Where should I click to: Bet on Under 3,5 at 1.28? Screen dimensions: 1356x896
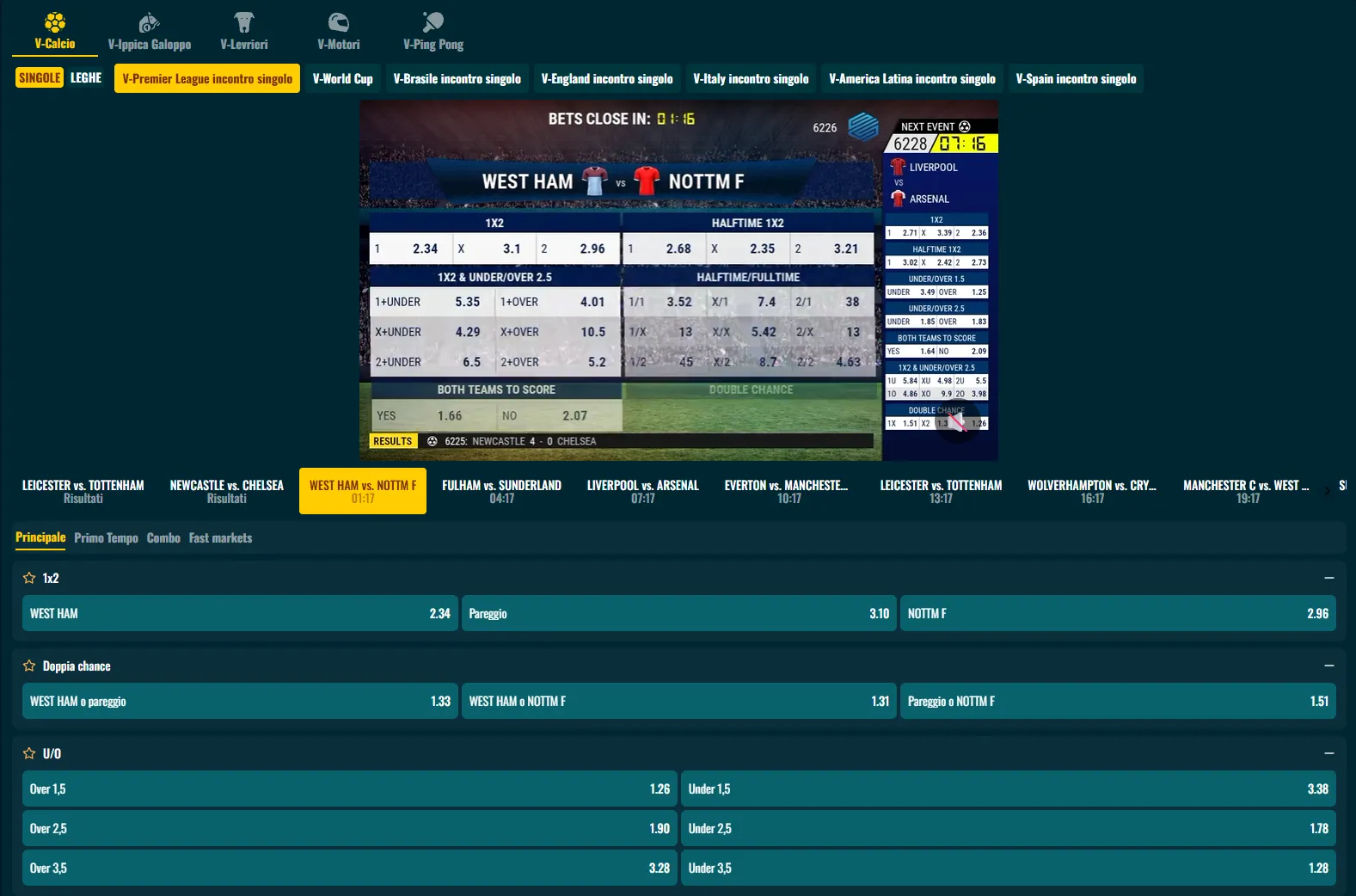coord(1009,868)
